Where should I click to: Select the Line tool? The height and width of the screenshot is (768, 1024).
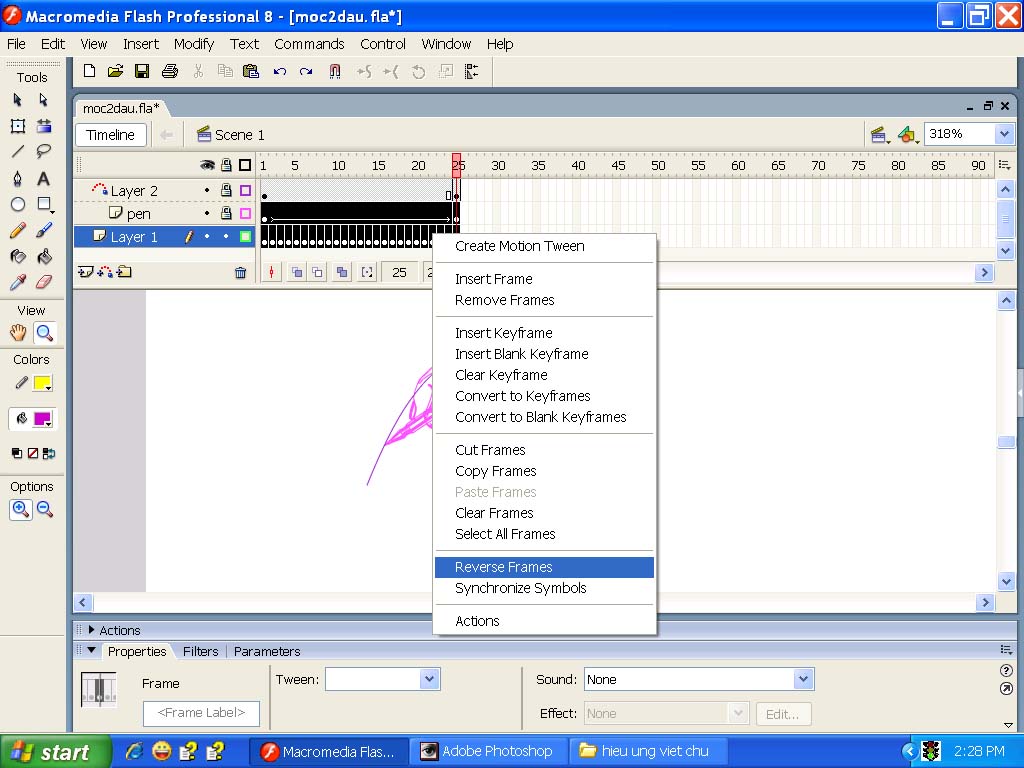tap(18, 152)
